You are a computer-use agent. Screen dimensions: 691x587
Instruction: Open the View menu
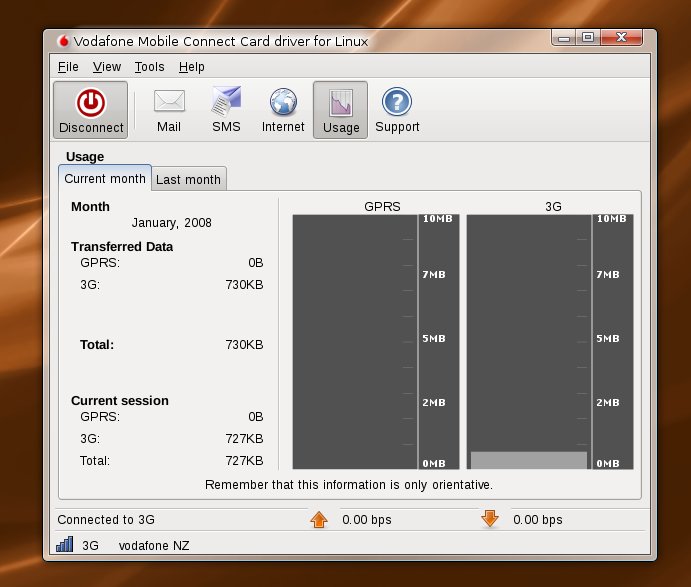pyautogui.click(x=107, y=67)
